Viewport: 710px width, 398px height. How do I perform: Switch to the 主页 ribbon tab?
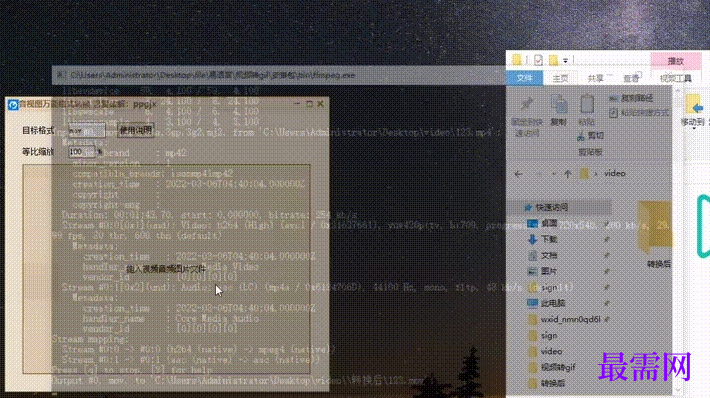click(560, 78)
